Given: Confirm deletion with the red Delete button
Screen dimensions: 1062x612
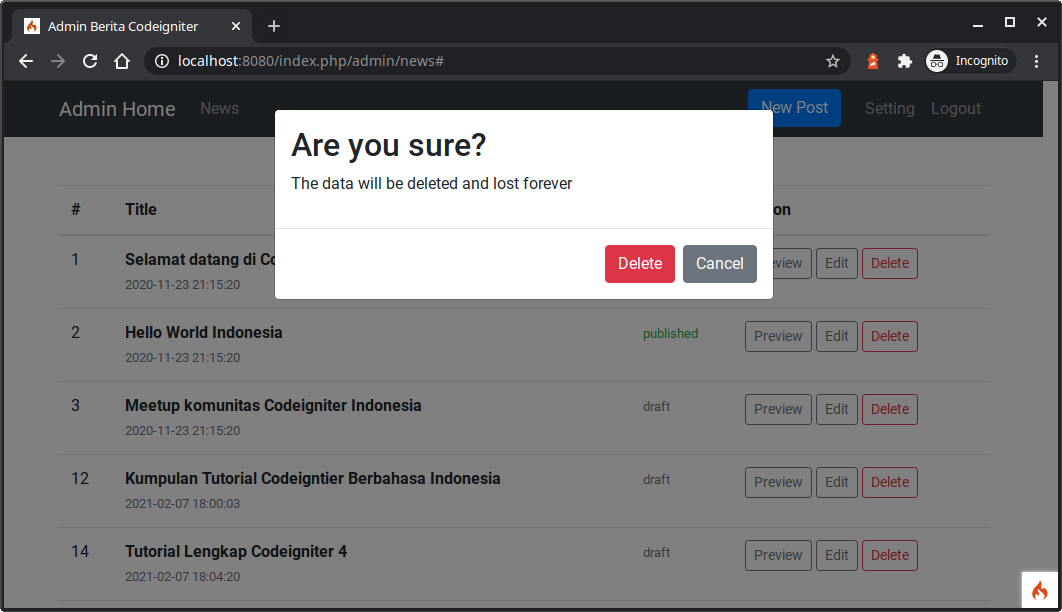Looking at the screenshot, I should pyautogui.click(x=639, y=263).
